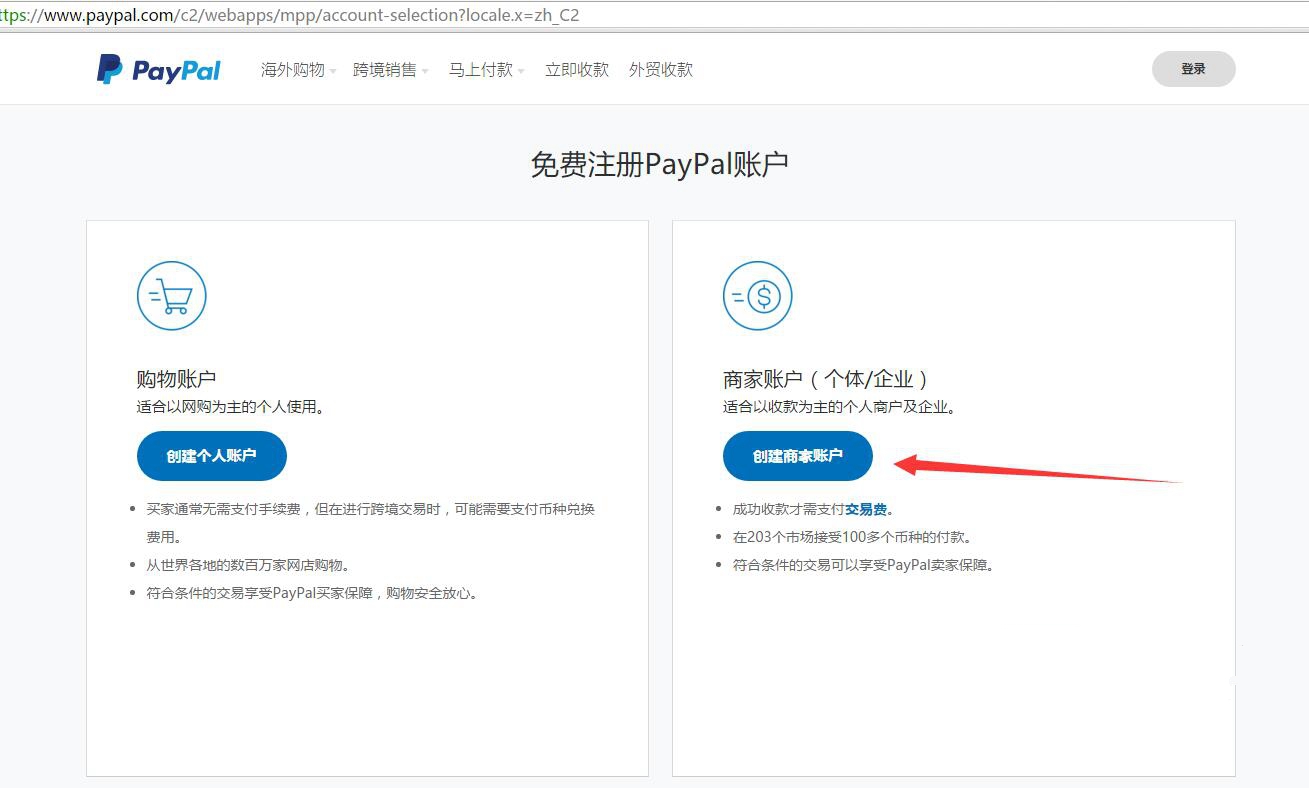Open the 交易费 link
Viewport: 1309px width, 788px height.
point(866,509)
